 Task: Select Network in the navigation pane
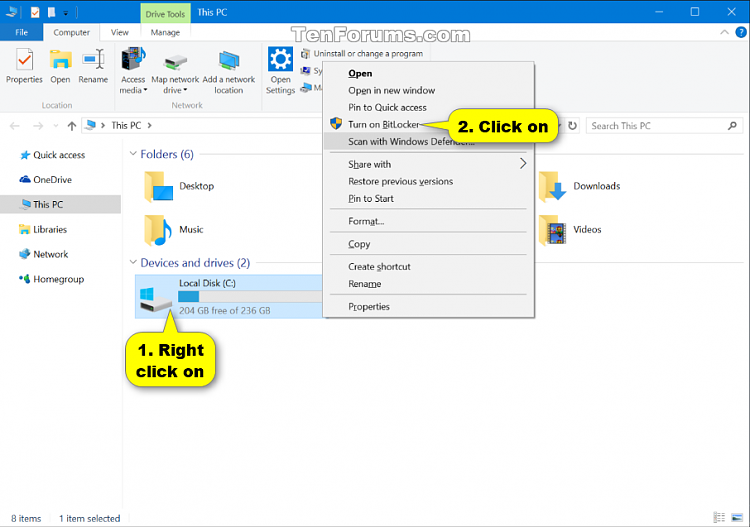[50, 254]
